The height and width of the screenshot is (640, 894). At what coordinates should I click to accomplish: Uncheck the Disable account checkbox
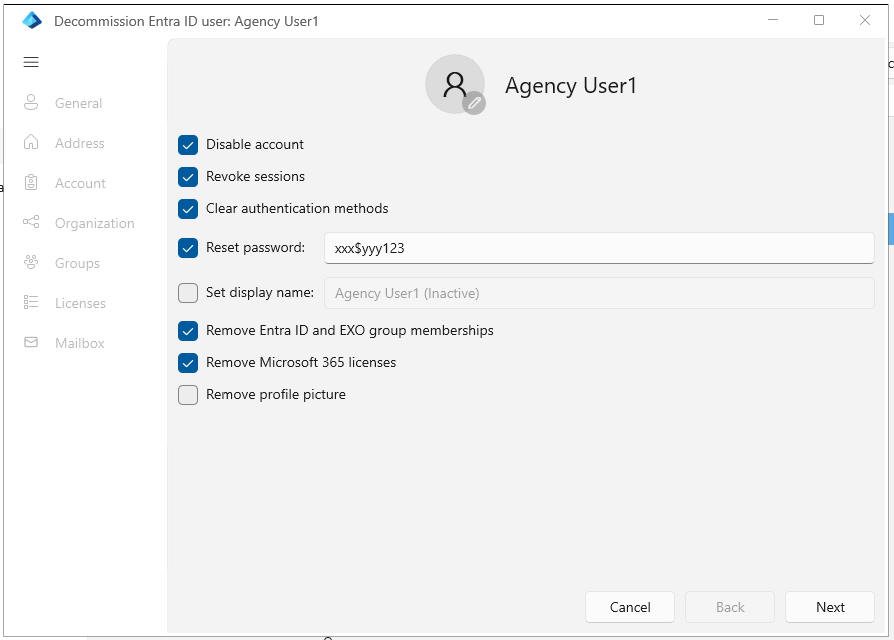point(188,145)
